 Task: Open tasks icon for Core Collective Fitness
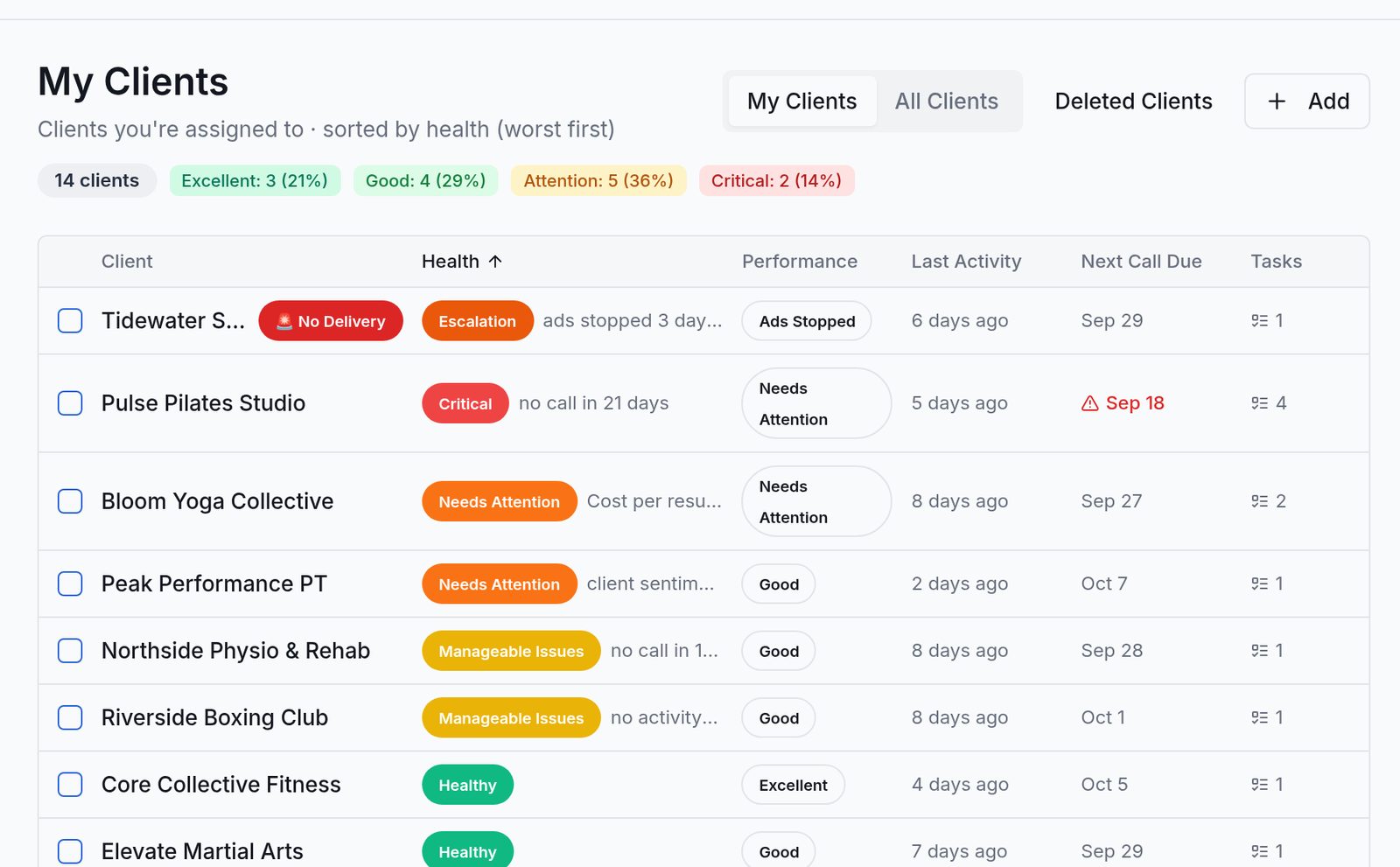[x=1259, y=785]
